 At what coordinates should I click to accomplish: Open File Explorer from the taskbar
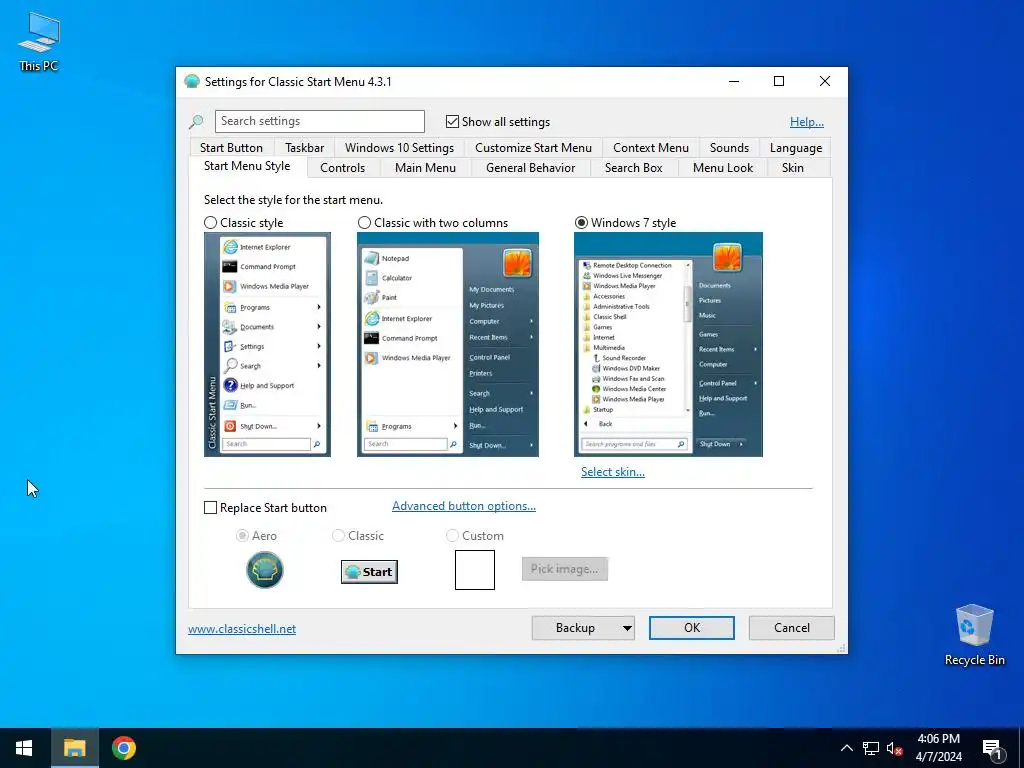[x=74, y=748]
